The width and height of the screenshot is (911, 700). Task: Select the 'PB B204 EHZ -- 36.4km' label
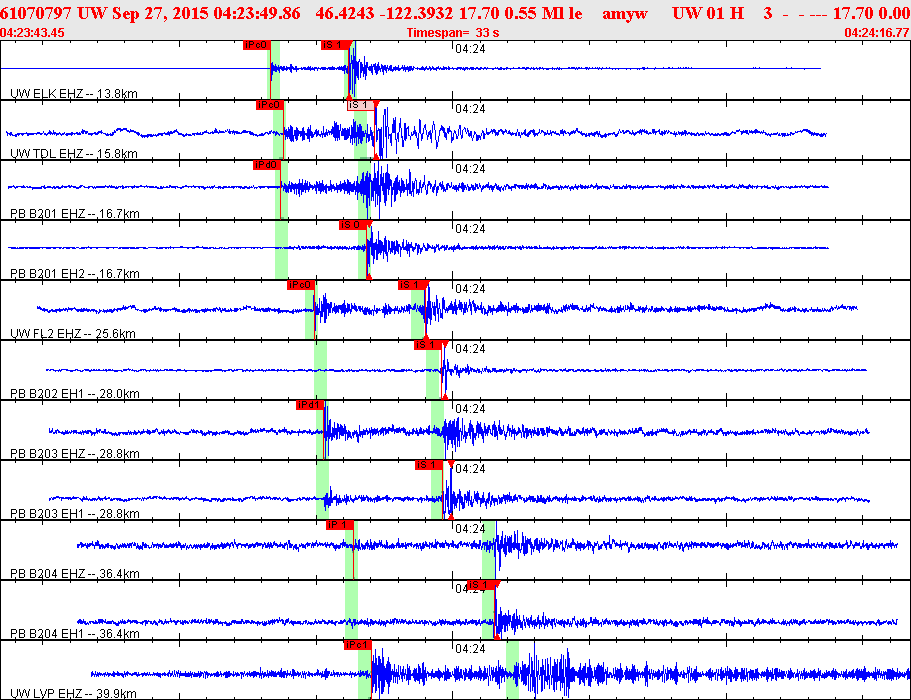[75, 573]
